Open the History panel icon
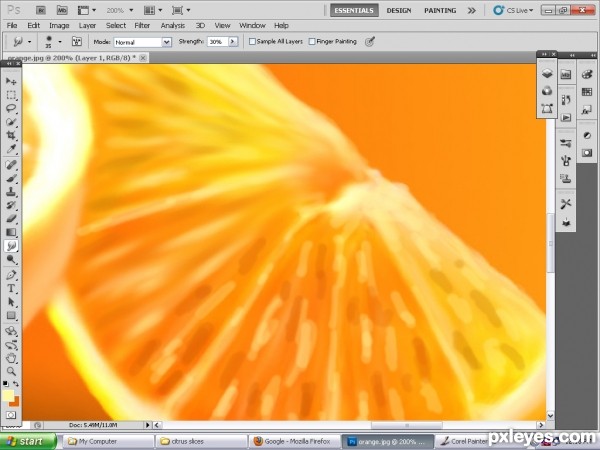 coord(566,100)
